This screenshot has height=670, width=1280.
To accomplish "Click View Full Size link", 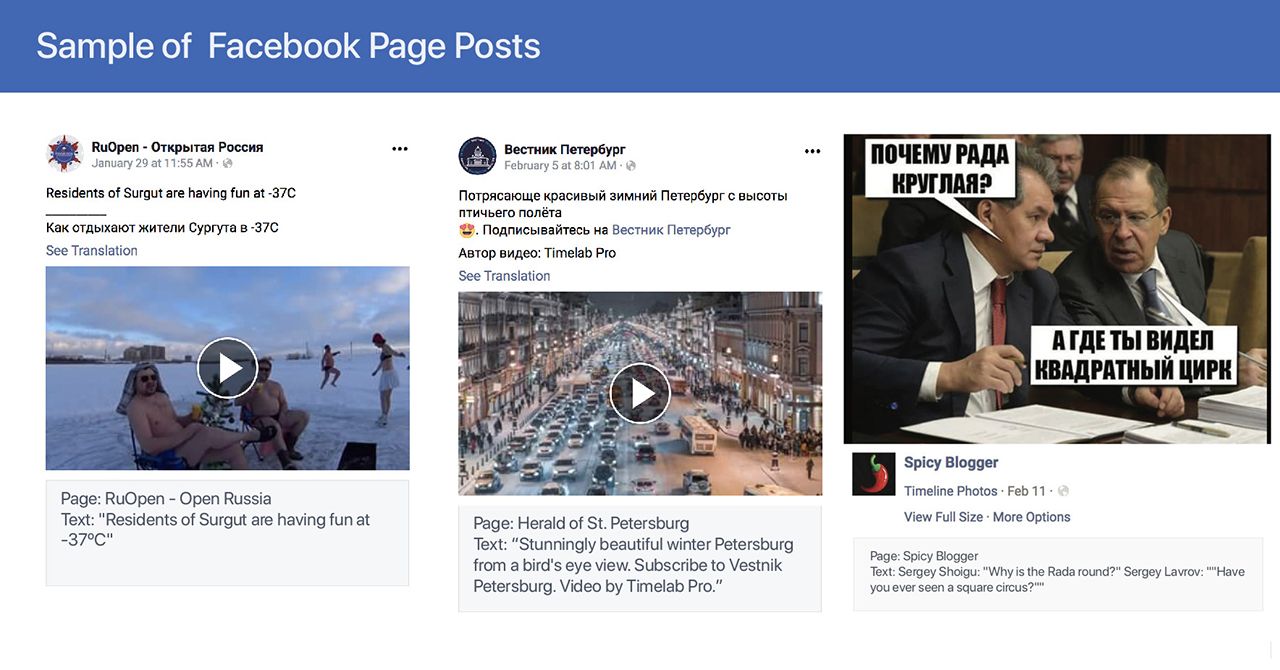I will [x=943, y=517].
